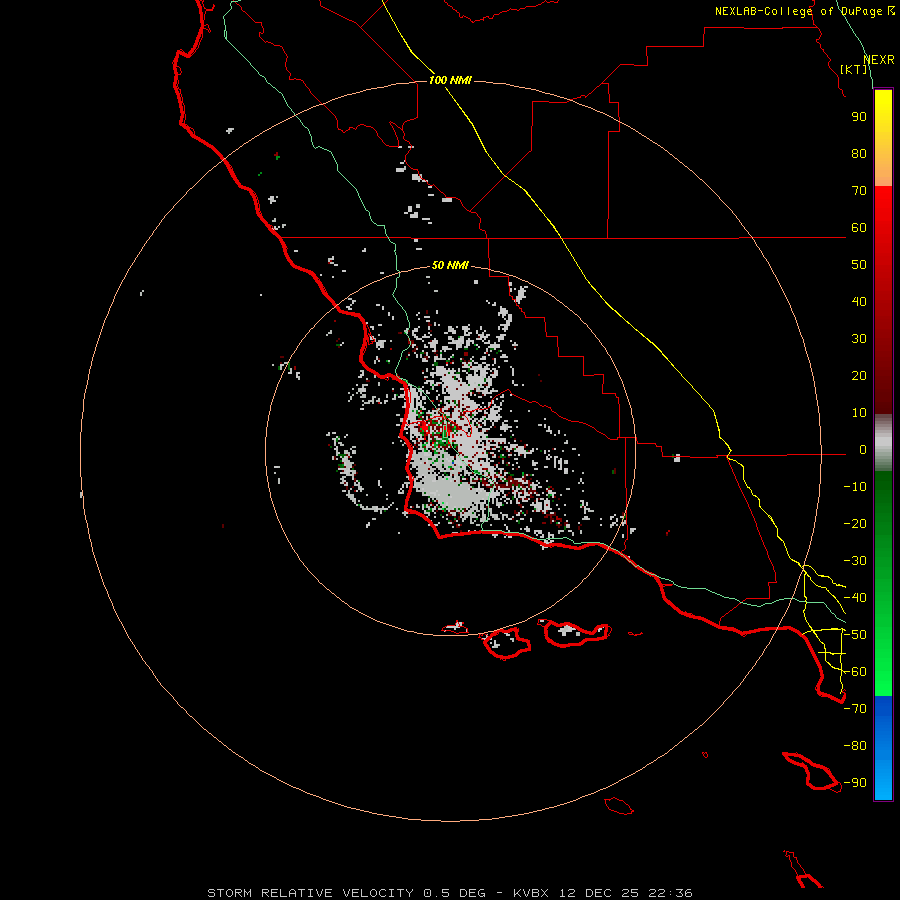Pick the gray zero-velocity segment of the color bar
Viewport: 900px width, 900px height.
pyautogui.click(x=883, y=442)
